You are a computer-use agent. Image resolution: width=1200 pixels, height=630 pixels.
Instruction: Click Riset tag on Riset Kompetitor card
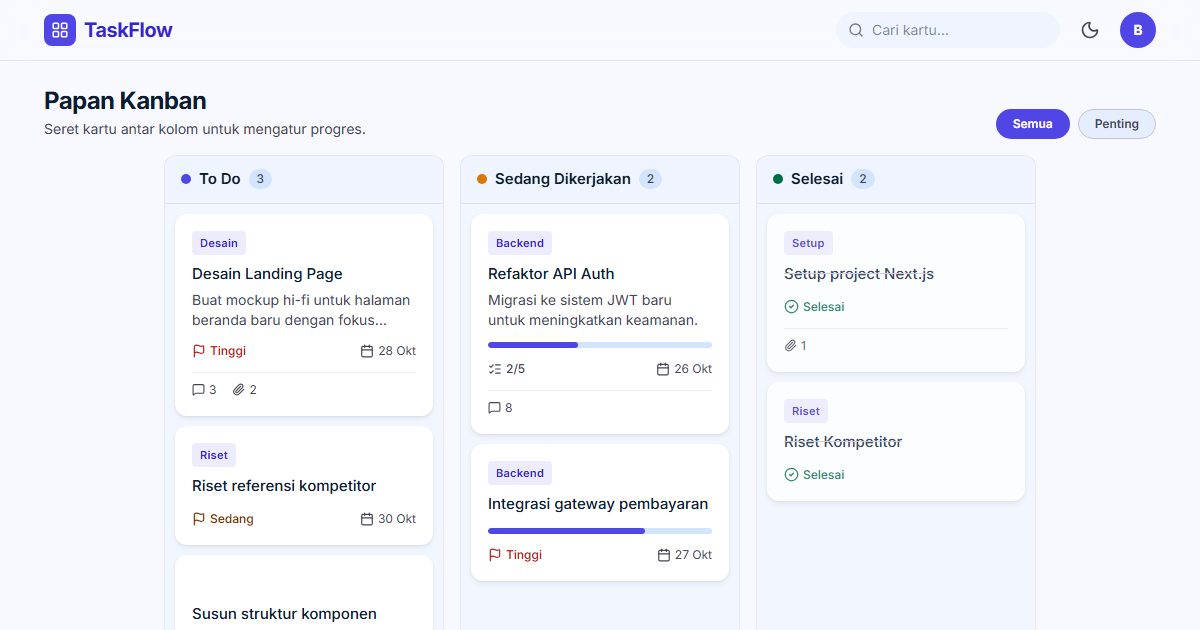coord(806,411)
